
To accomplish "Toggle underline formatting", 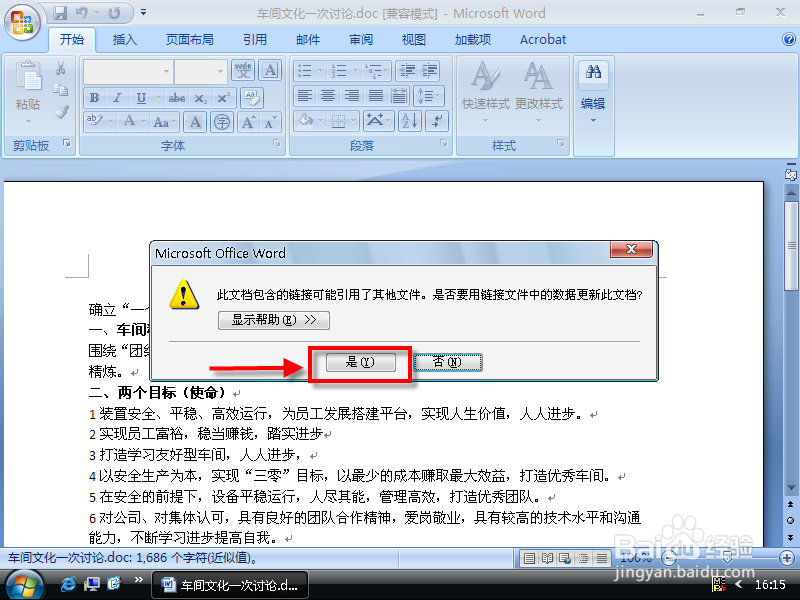I will point(141,98).
